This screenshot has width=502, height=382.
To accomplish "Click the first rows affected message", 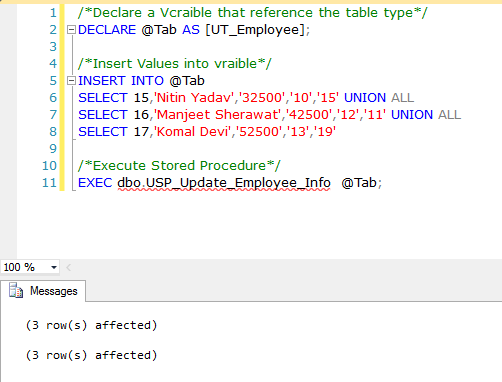I will coord(91,325).
